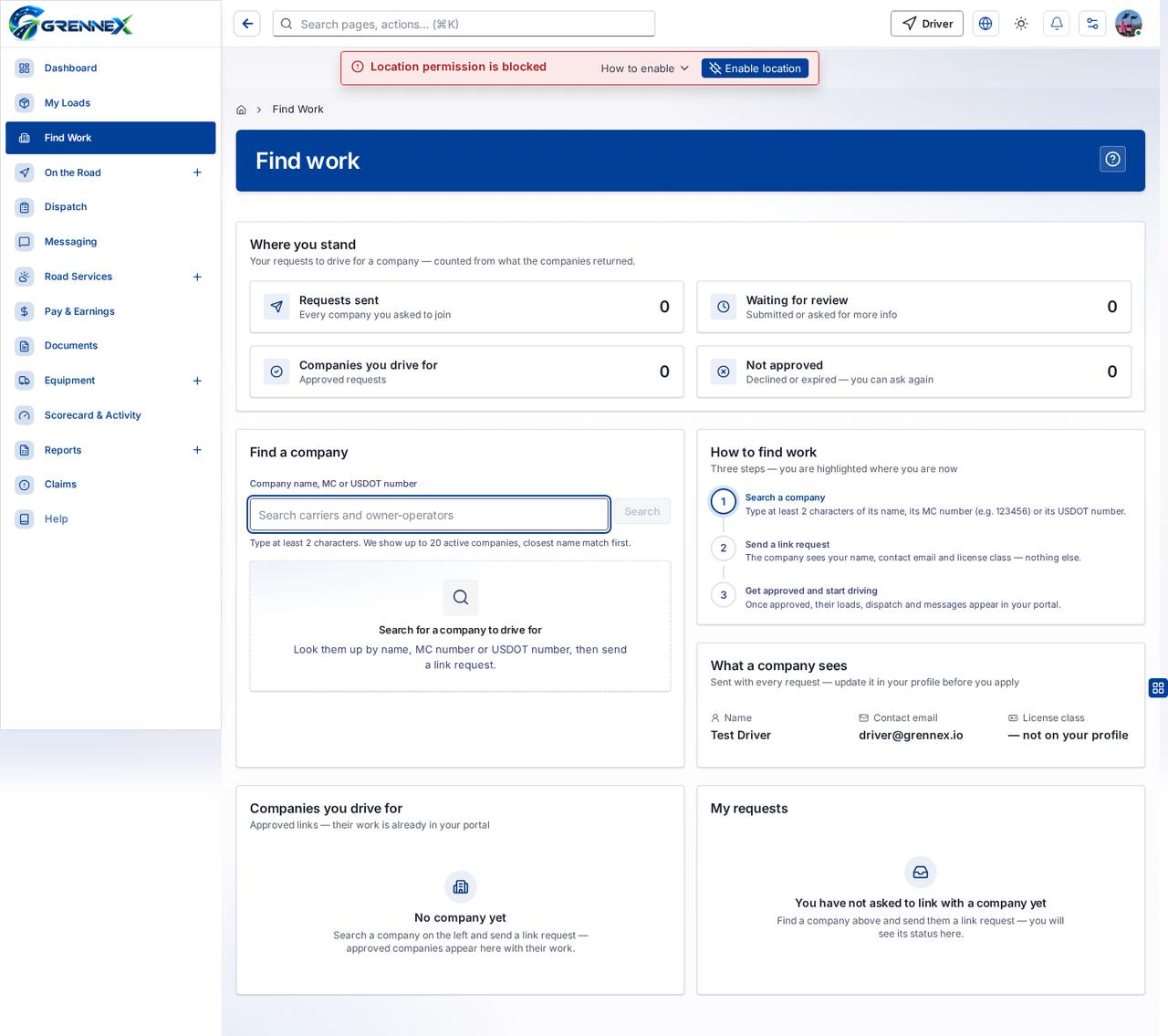The width and height of the screenshot is (1168, 1036).
Task: Open the user avatar menu
Action: point(1129,24)
